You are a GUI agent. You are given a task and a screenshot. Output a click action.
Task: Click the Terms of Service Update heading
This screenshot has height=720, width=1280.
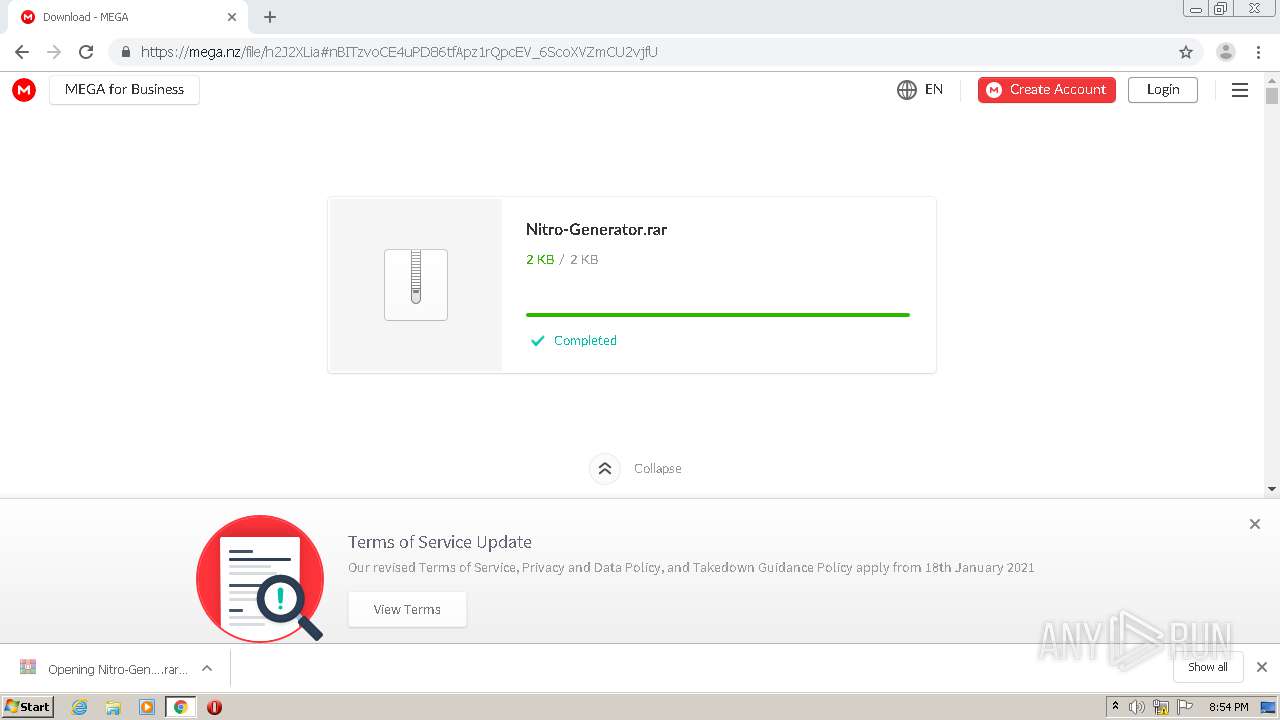coord(440,542)
